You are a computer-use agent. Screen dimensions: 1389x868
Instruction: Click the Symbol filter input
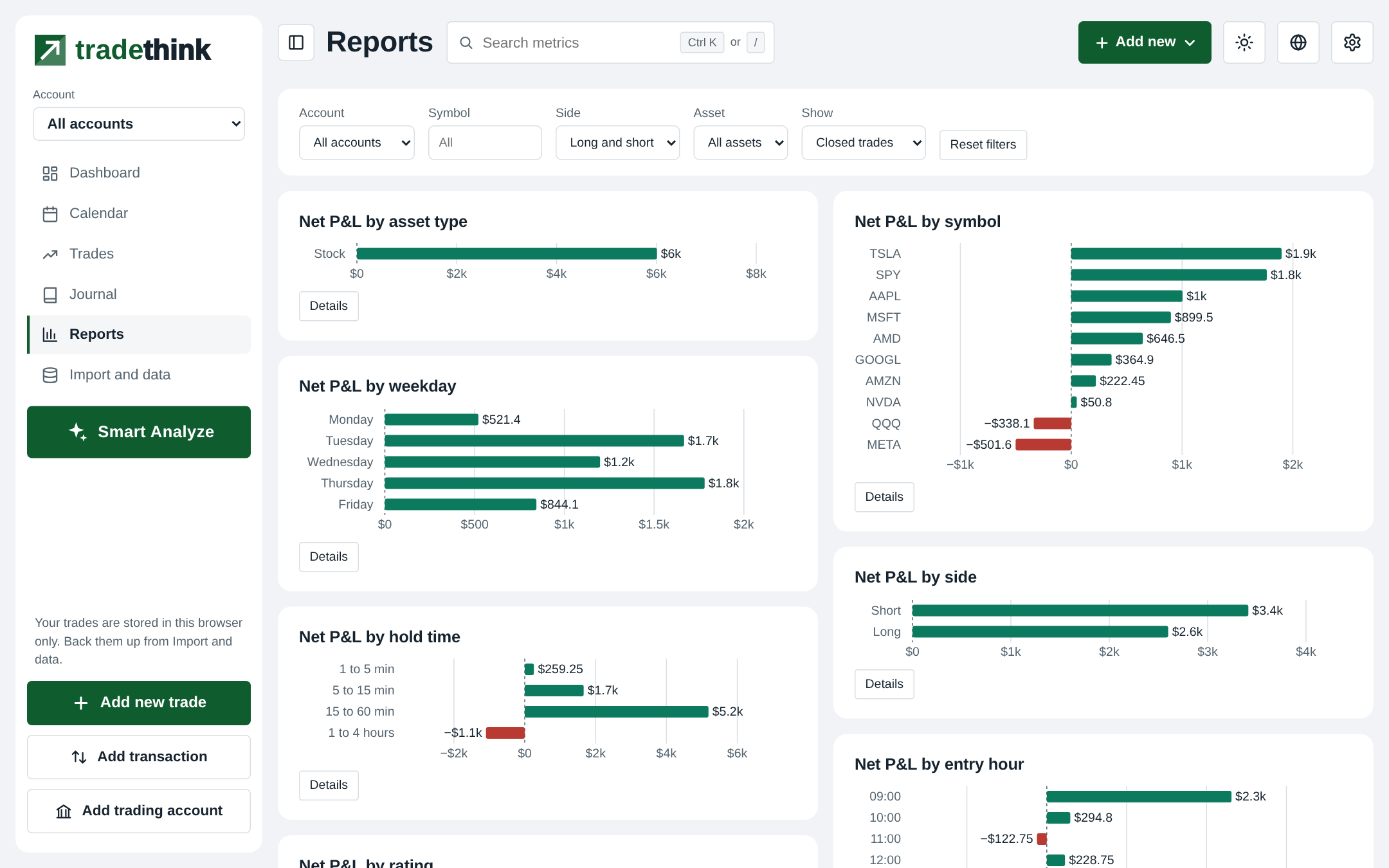pyautogui.click(x=485, y=142)
